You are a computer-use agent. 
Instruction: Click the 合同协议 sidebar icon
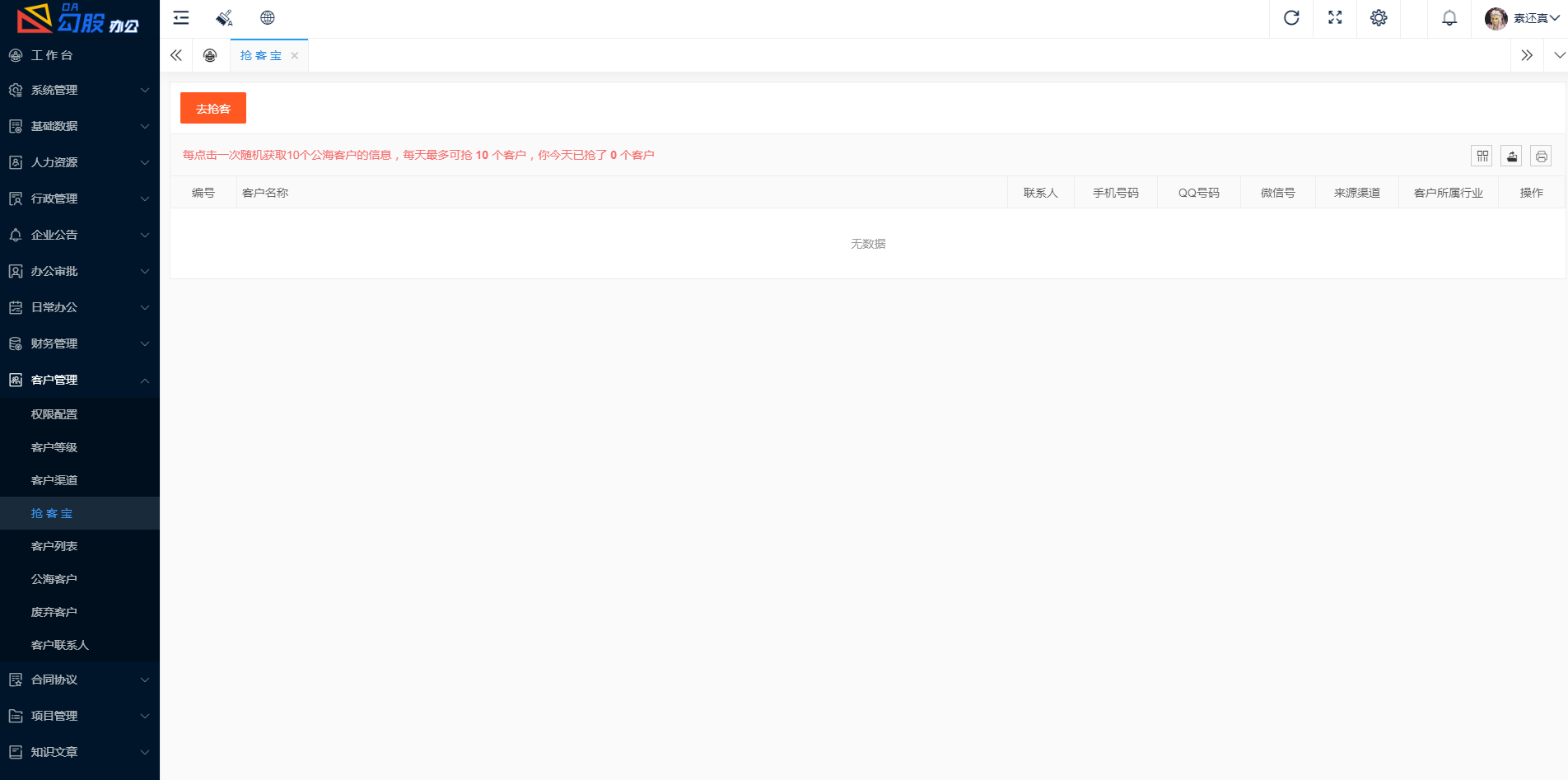coord(16,680)
